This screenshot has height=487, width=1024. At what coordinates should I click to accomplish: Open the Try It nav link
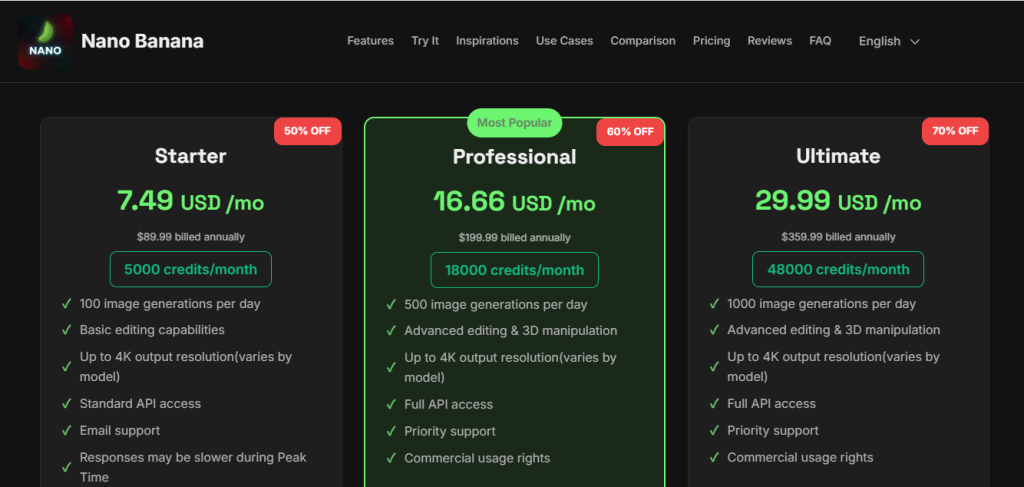coord(425,40)
